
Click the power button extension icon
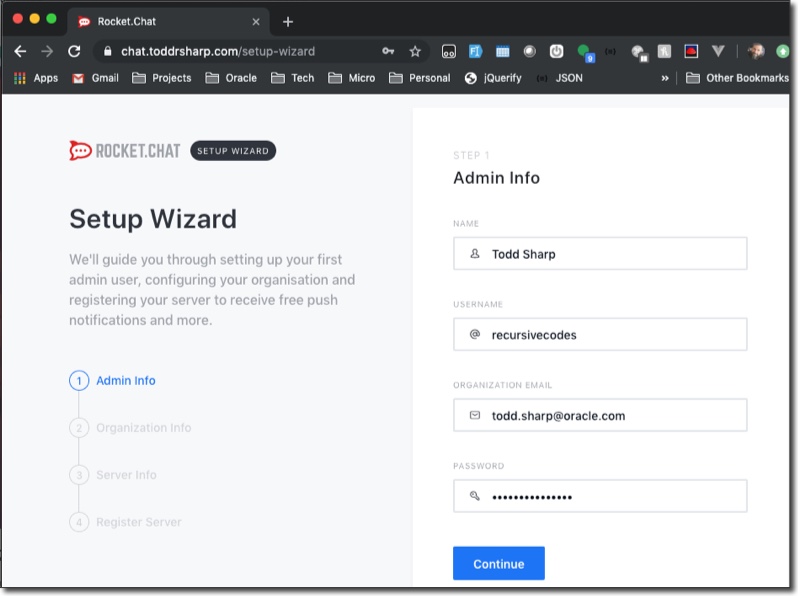(x=556, y=51)
